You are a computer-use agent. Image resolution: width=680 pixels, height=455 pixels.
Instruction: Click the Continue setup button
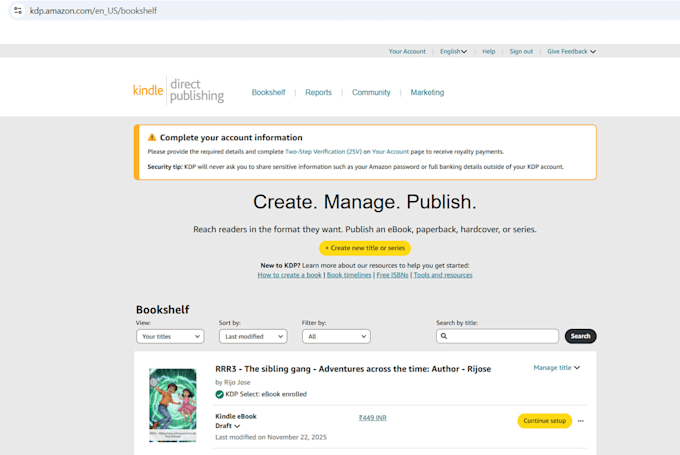tap(544, 421)
